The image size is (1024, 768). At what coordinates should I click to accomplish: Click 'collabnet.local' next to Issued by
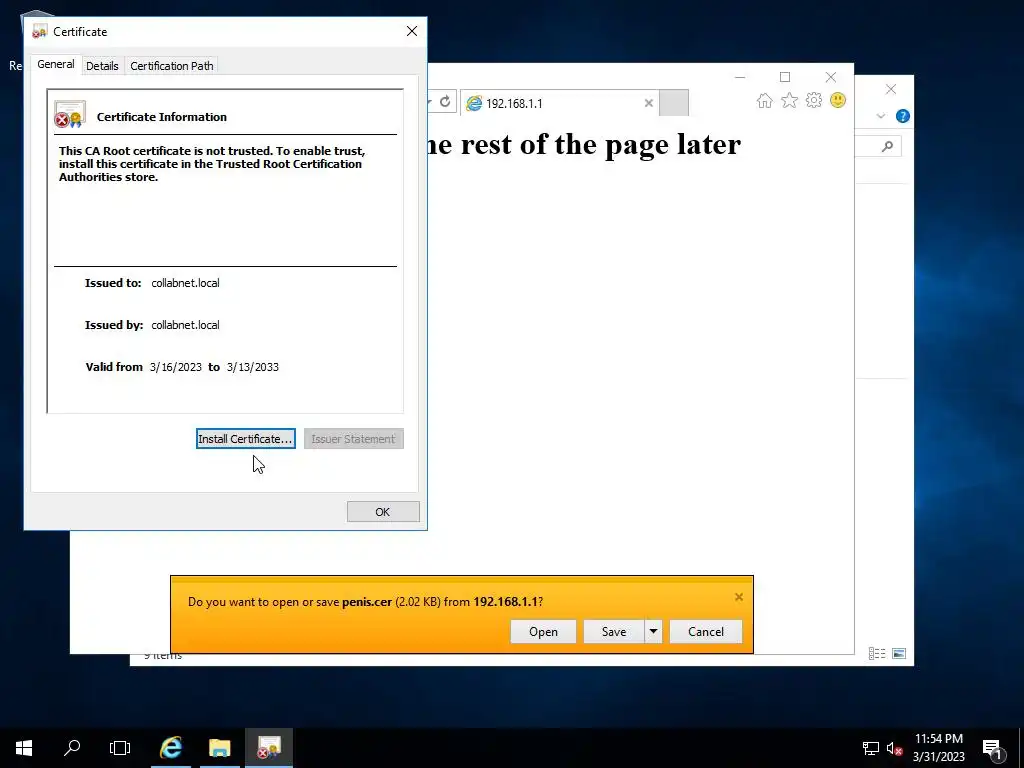tap(185, 325)
